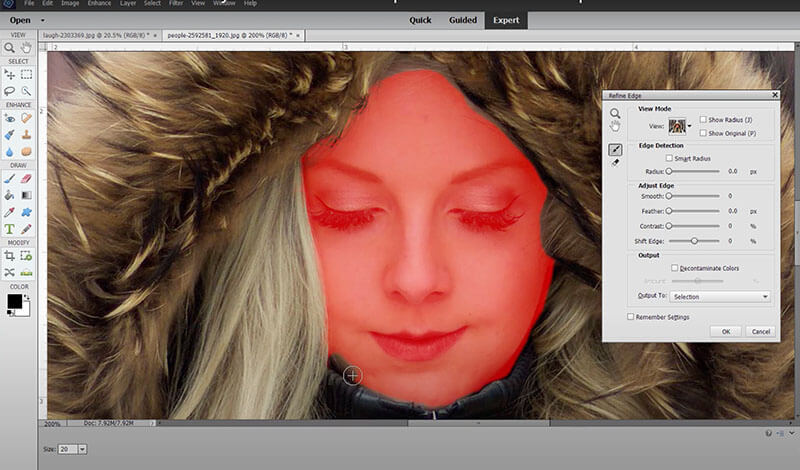The height and width of the screenshot is (470, 800).
Task: Open the Output To dropdown
Action: coord(720,297)
